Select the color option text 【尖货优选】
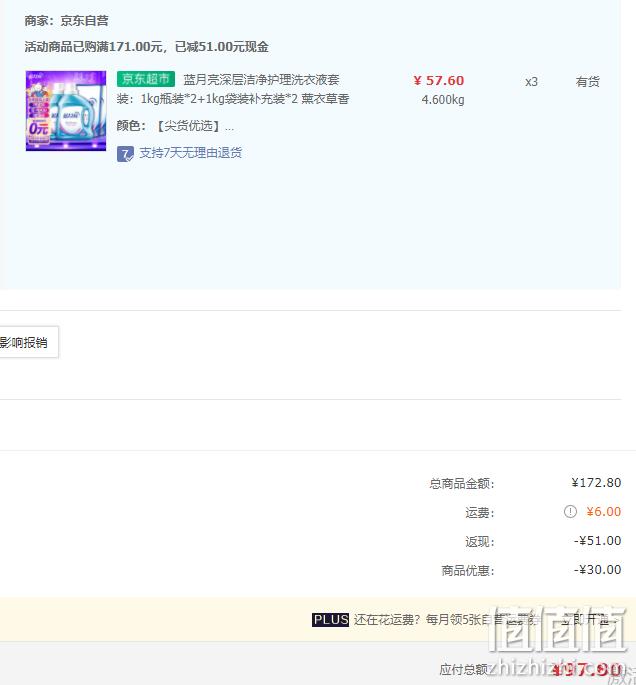The width and height of the screenshot is (636, 685). [x=188, y=126]
